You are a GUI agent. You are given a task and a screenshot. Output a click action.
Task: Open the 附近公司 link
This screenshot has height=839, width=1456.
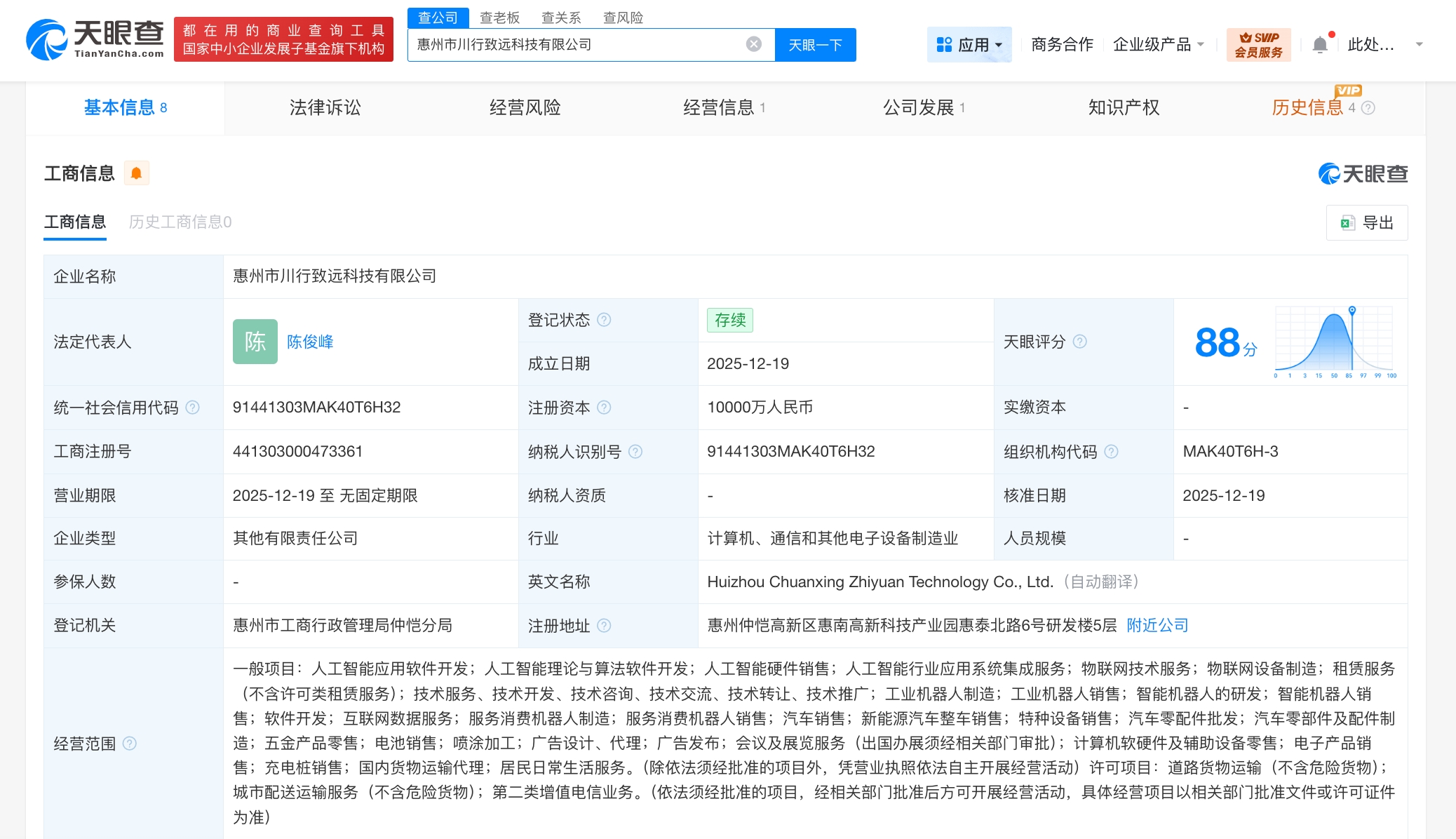(x=1157, y=625)
